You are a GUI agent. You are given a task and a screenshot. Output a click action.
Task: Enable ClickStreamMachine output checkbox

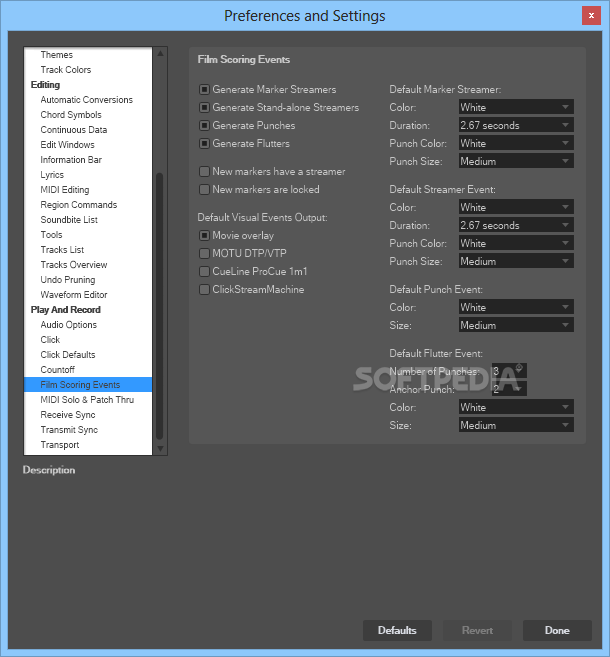204,290
